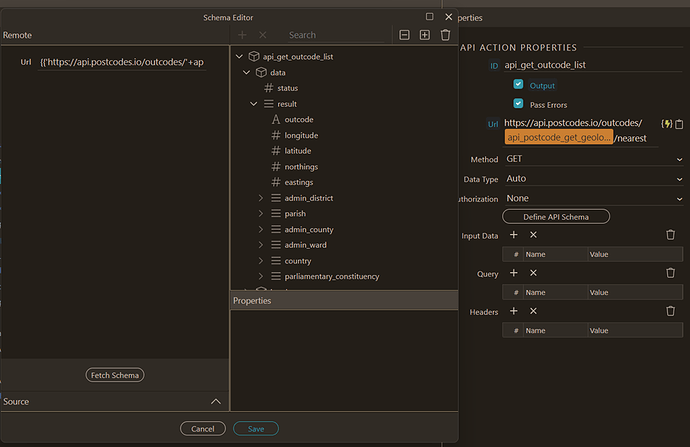Image resolution: width=690 pixels, height=447 pixels.
Task: Click the Headers Name column header
Action: tap(555, 330)
